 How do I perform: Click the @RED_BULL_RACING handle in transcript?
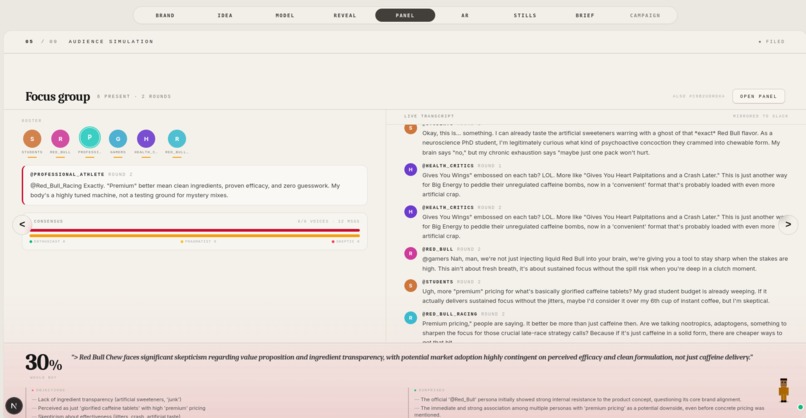click(450, 314)
